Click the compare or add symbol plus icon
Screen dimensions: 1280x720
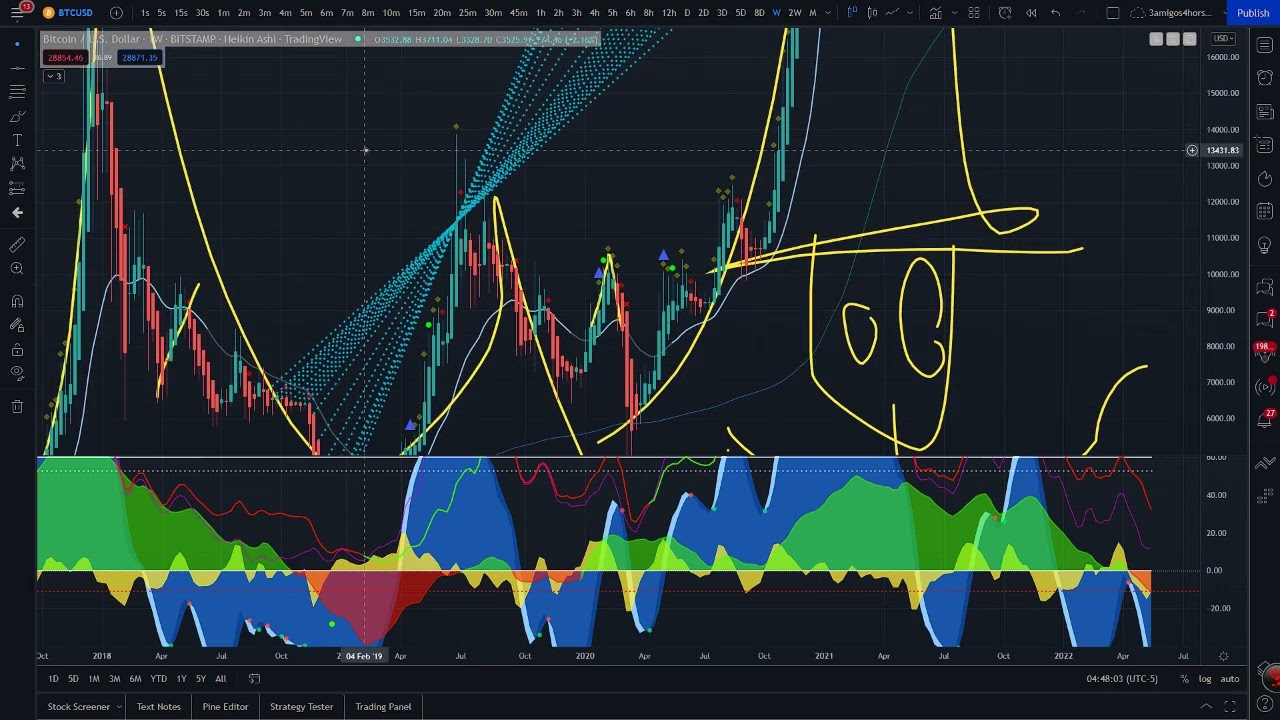(x=116, y=13)
